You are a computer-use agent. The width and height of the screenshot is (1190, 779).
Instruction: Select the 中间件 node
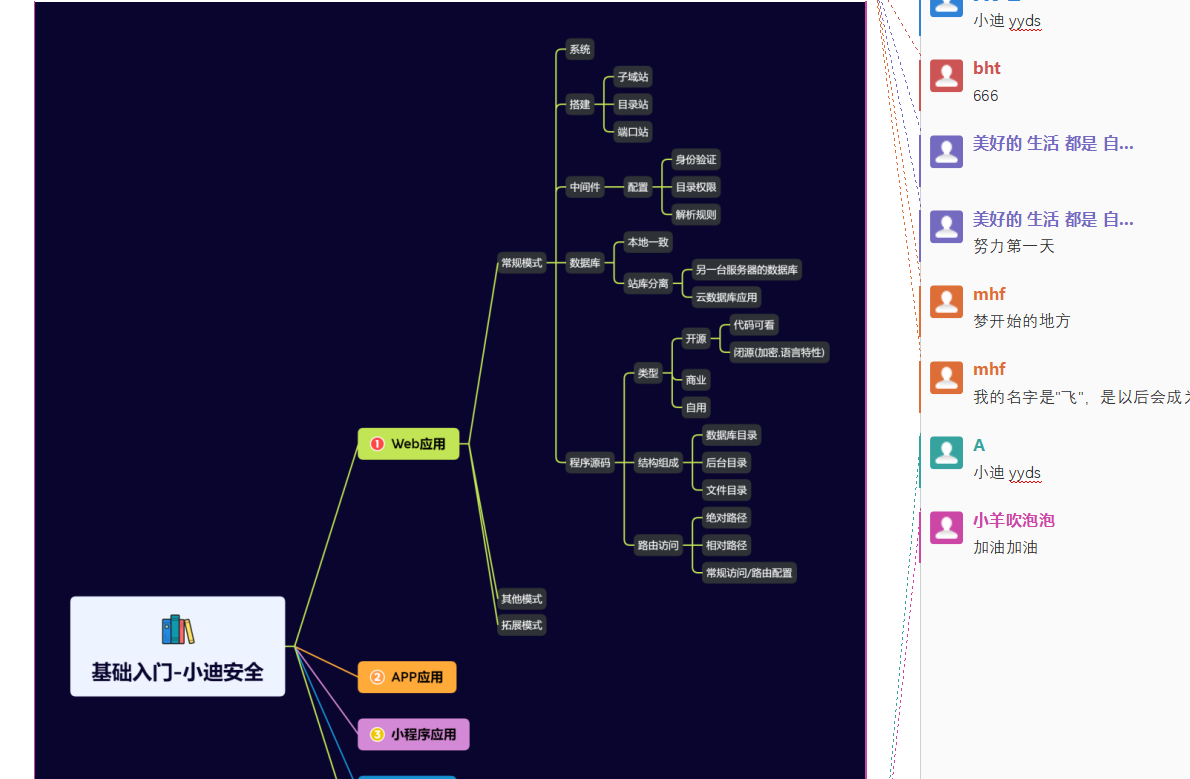tap(585, 187)
